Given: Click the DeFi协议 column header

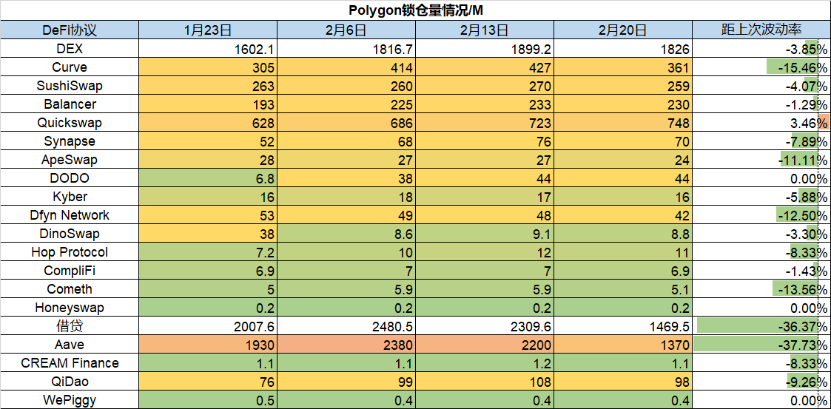Looking at the screenshot, I should [69, 30].
